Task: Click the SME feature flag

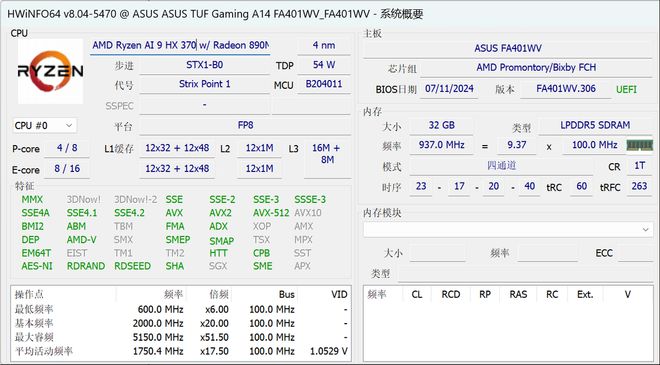Action: tap(263, 266)
